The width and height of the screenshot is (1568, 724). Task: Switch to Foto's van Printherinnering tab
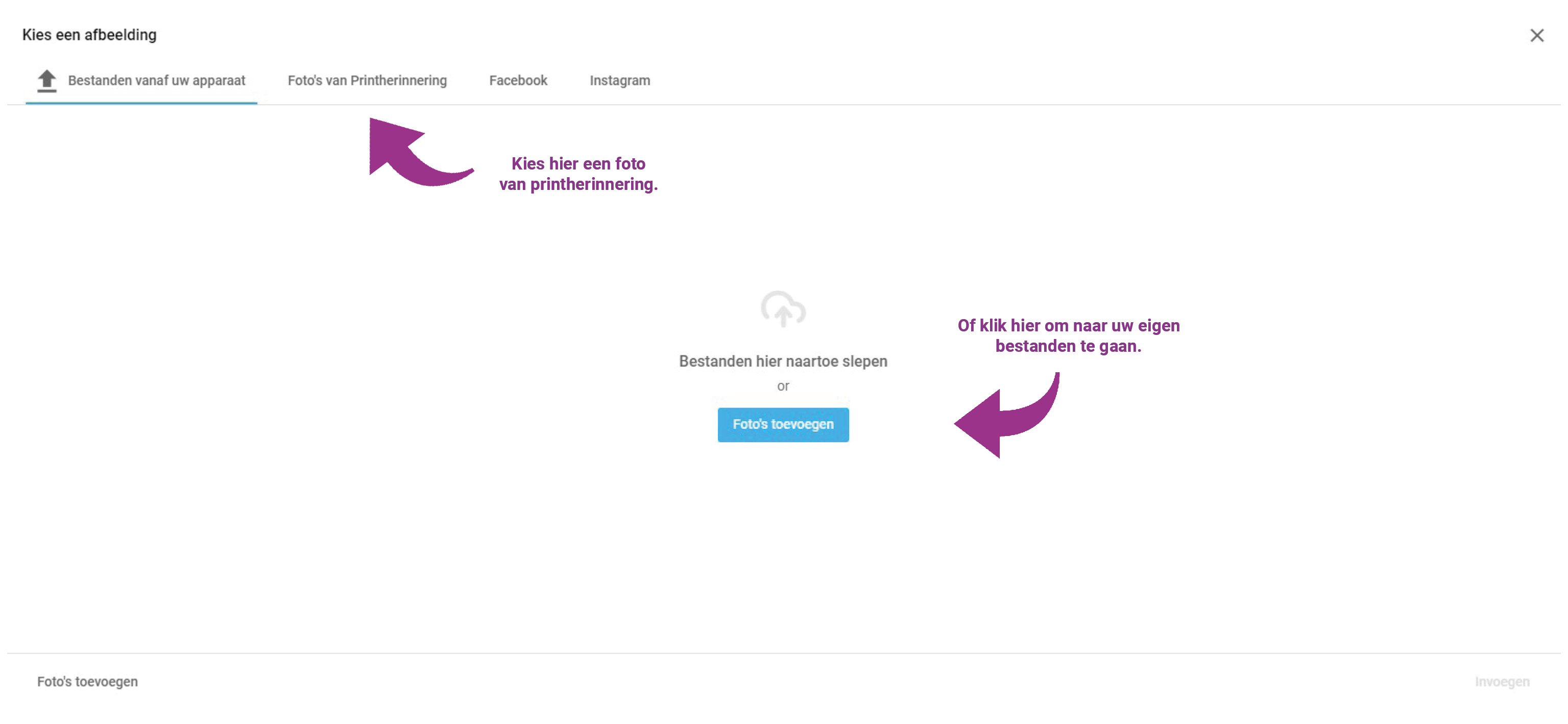tap(367, 80)
